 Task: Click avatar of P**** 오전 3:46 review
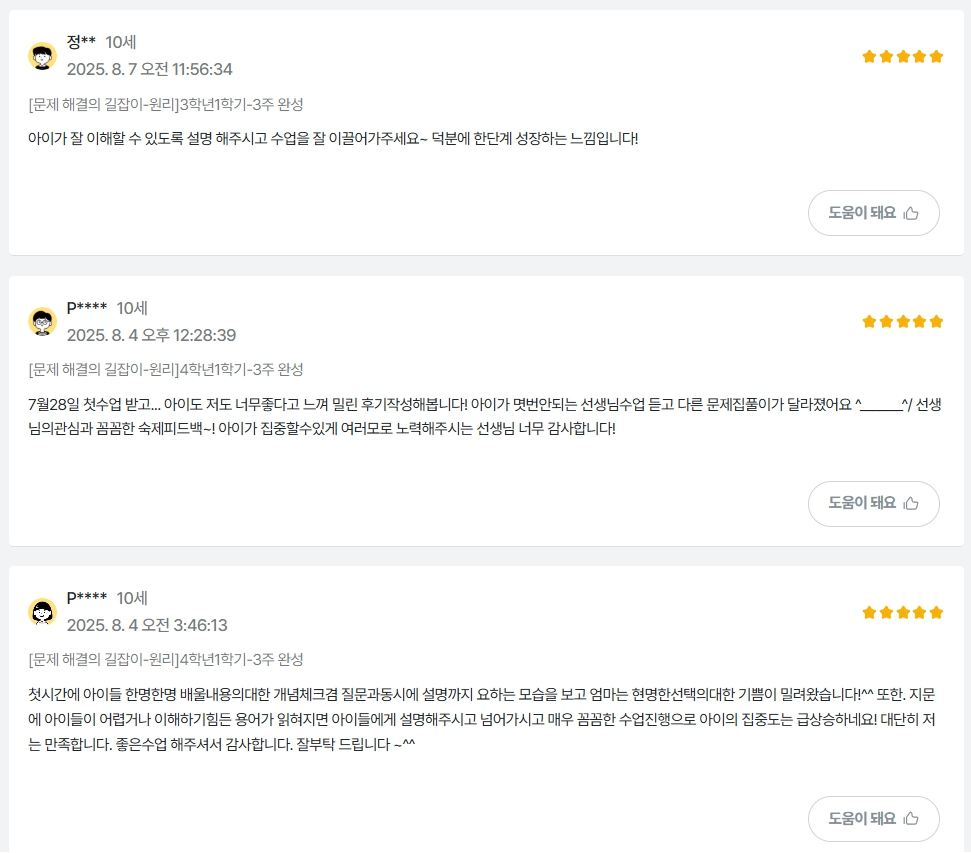[x=42, y=612]
